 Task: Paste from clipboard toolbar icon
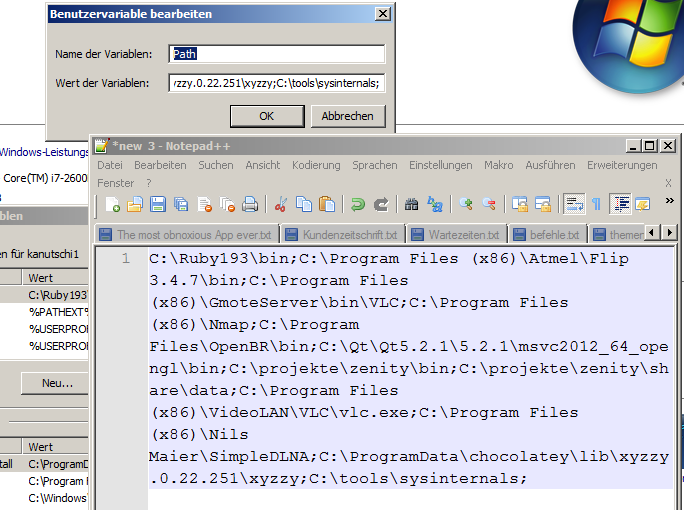327,204
